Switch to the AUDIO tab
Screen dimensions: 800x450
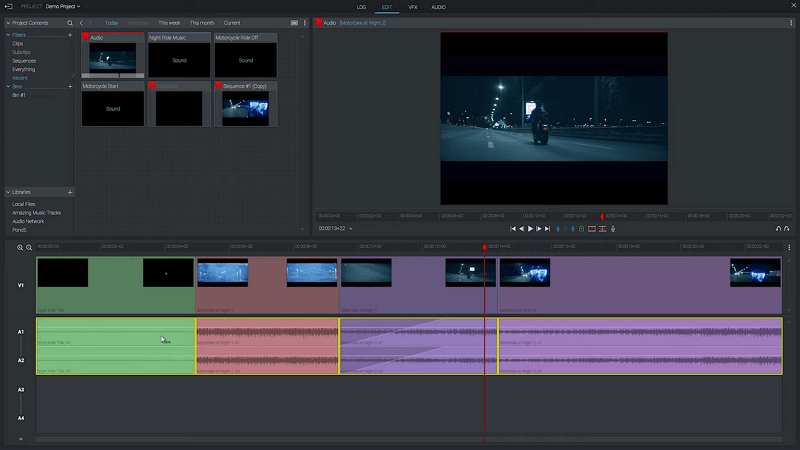pos(438,7)
